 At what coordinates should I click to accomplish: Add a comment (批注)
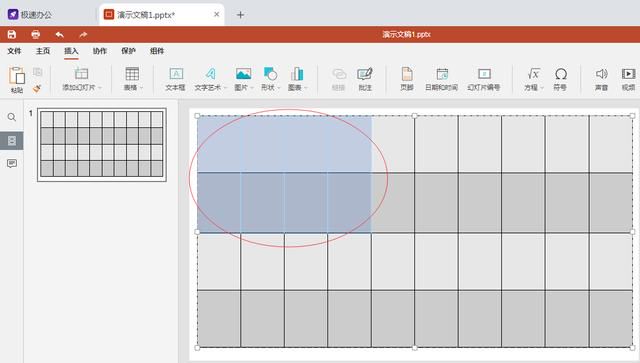[364, 79]
